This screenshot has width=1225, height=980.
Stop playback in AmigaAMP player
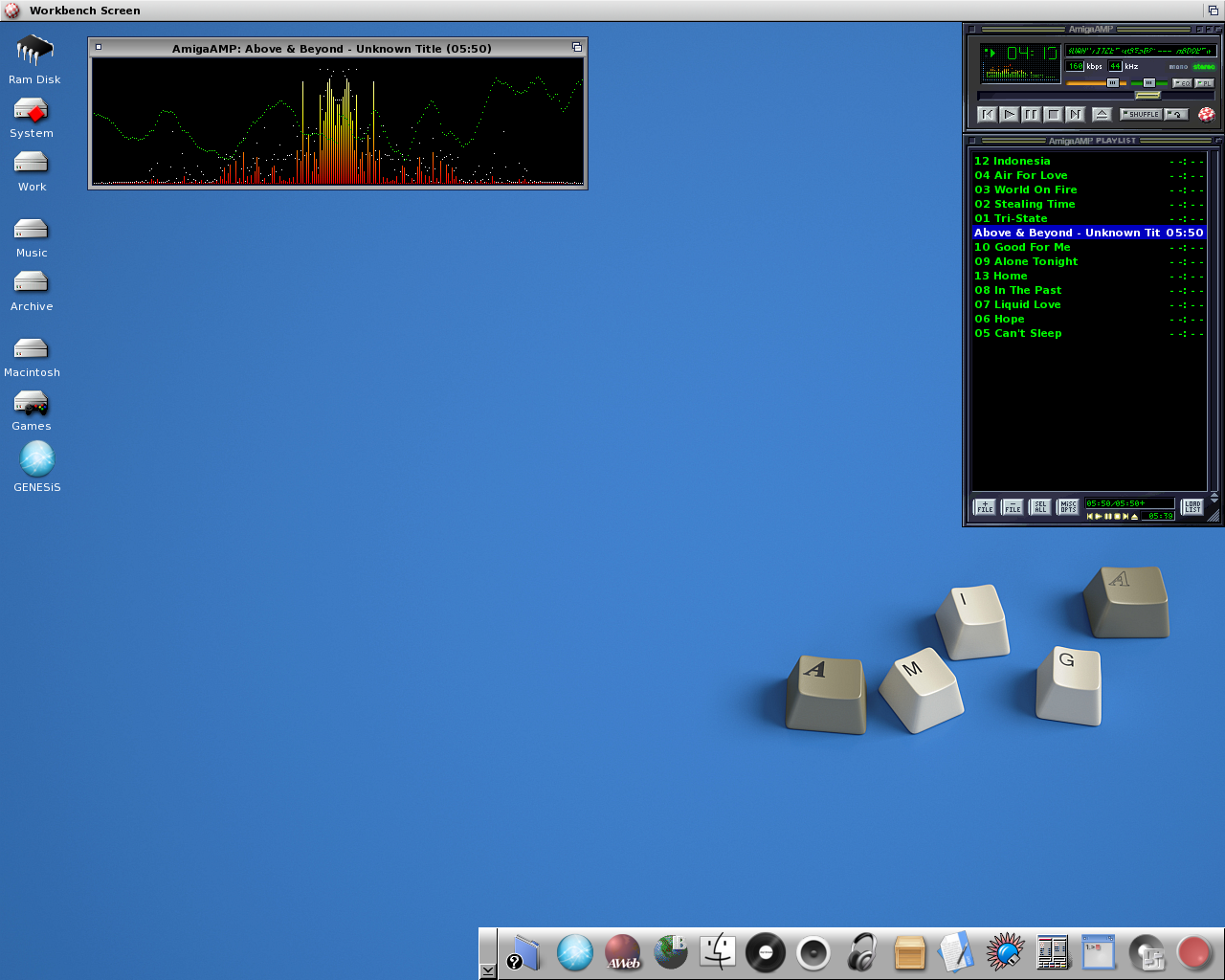(x=1053, y=115)
